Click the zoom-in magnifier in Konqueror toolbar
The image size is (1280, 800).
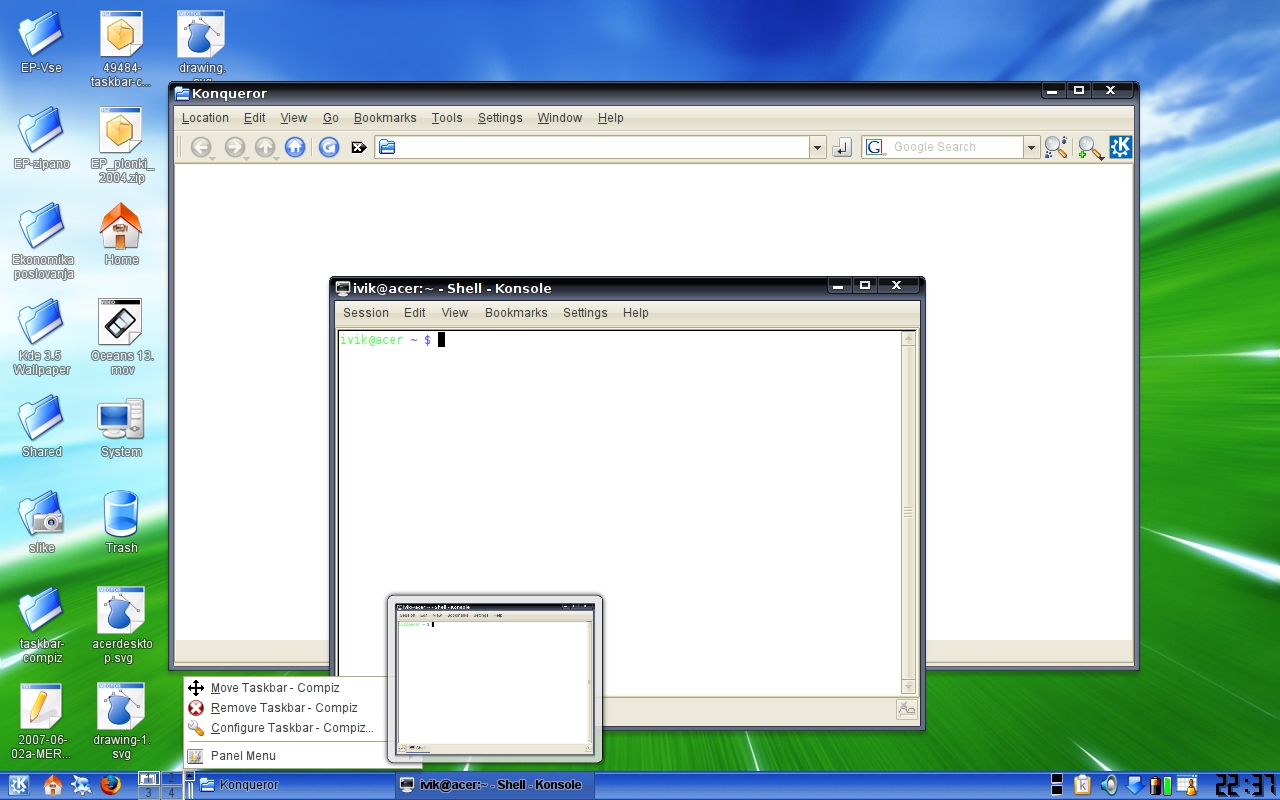coord(1090,147)
